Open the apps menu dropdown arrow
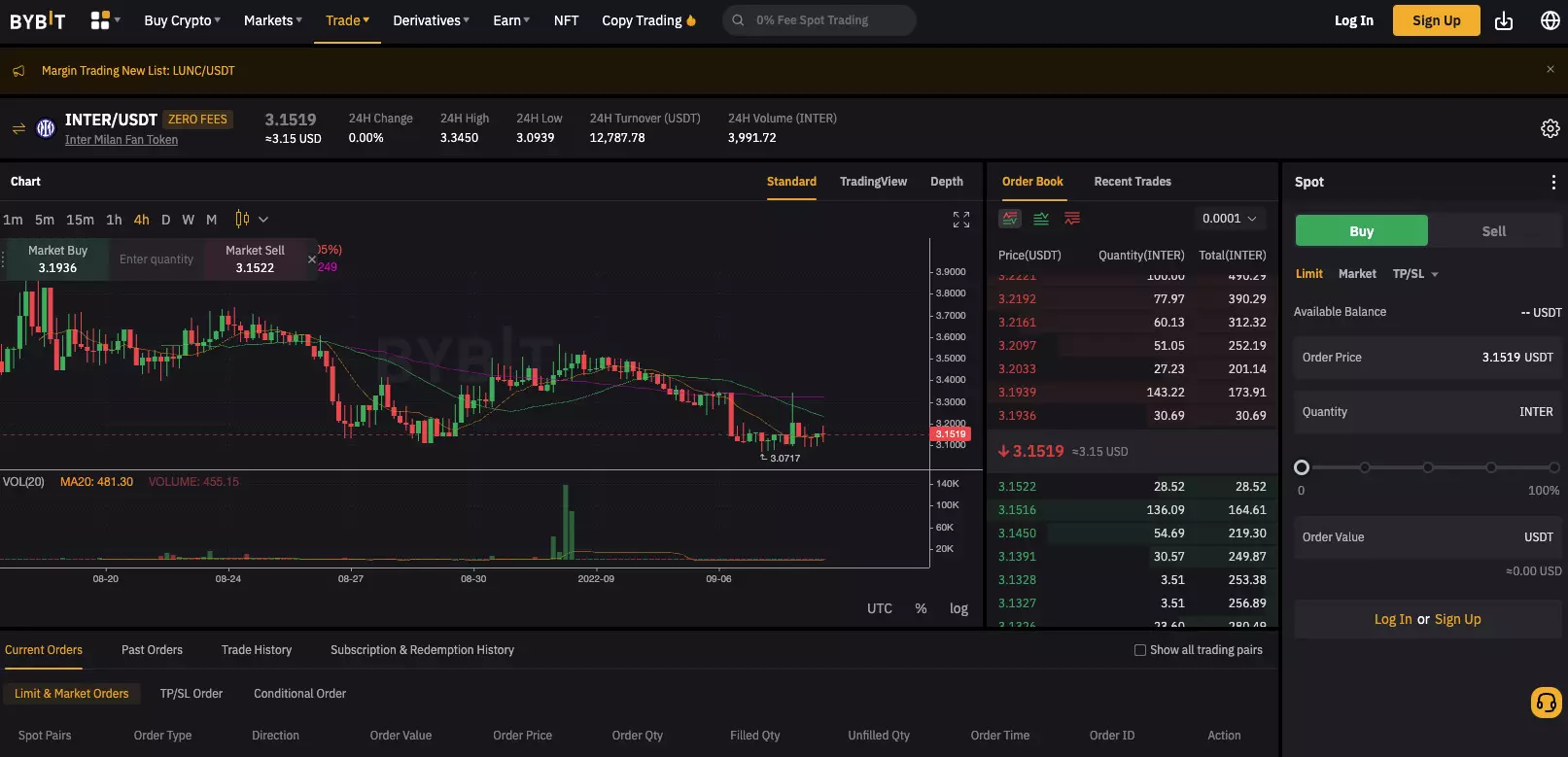 118,19
